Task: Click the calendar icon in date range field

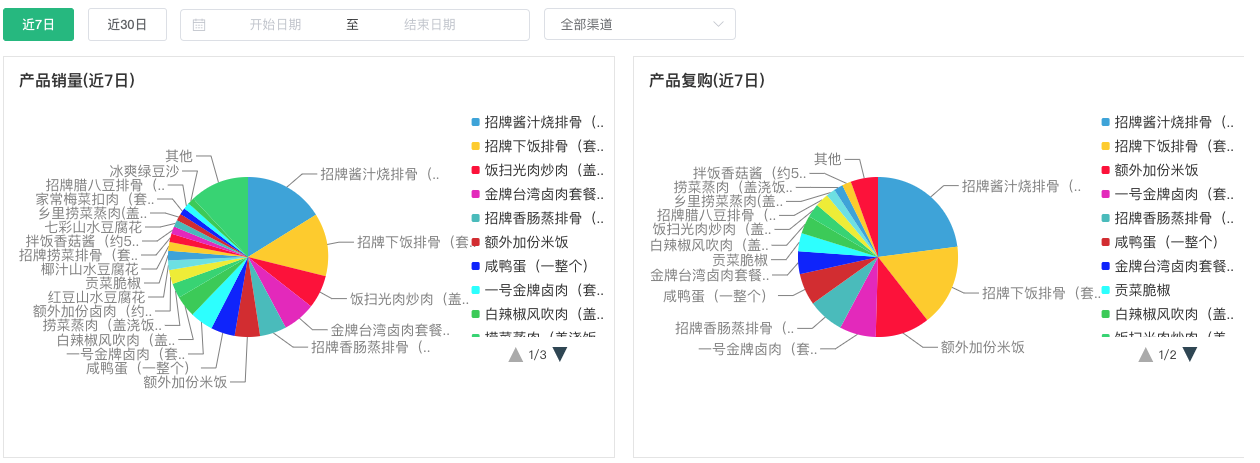Action: (199, 25)
